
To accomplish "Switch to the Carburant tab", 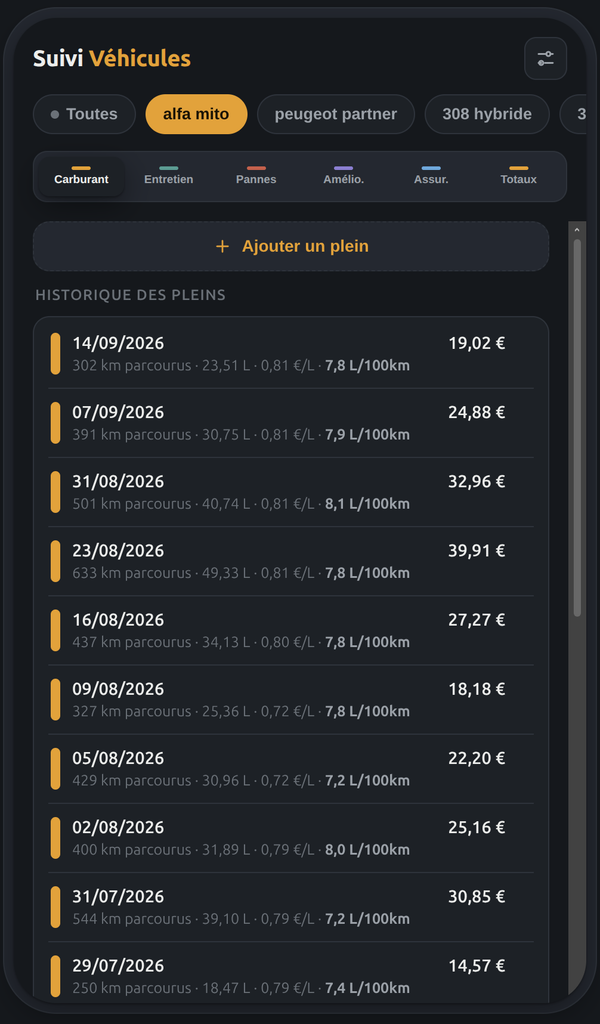I will (x=82, y=176).
